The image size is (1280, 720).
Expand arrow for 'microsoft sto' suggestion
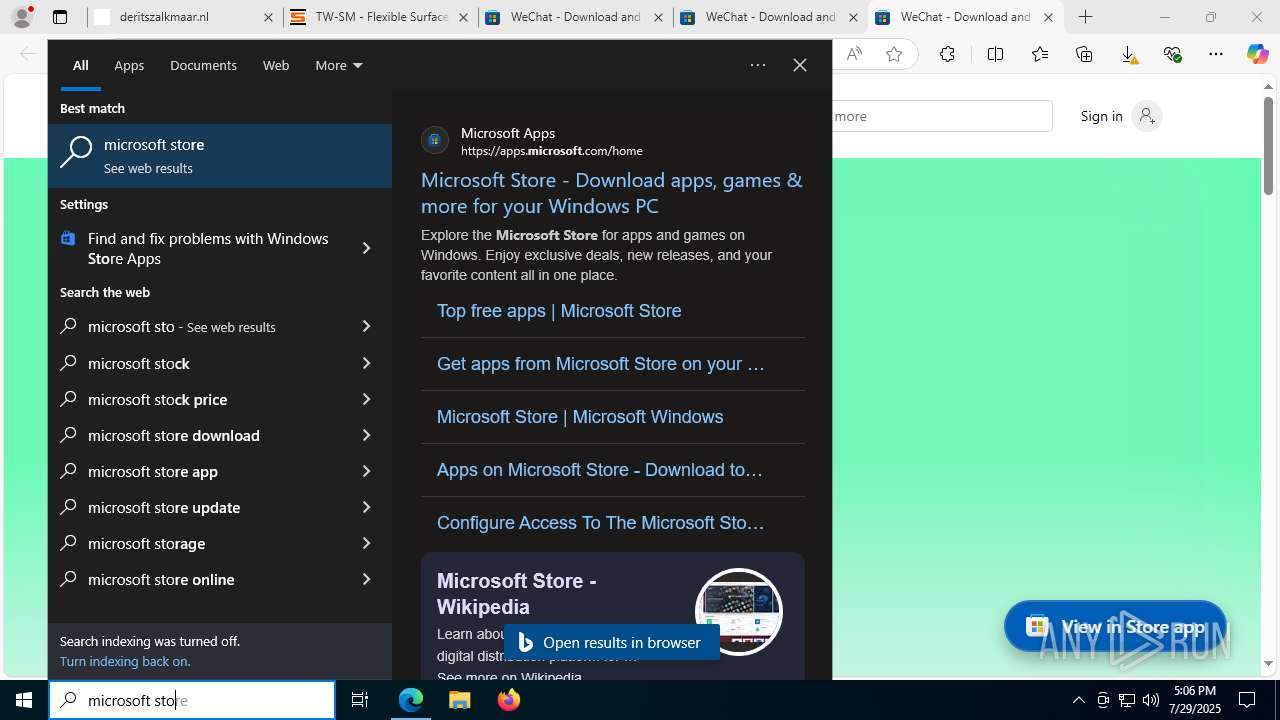tap(366, 326)
